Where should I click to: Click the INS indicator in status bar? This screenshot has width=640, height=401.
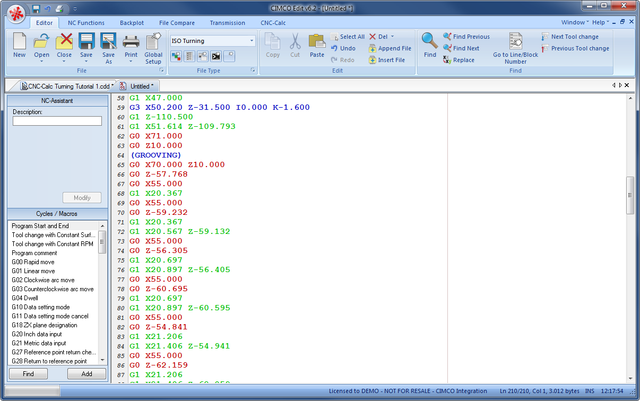589,391
